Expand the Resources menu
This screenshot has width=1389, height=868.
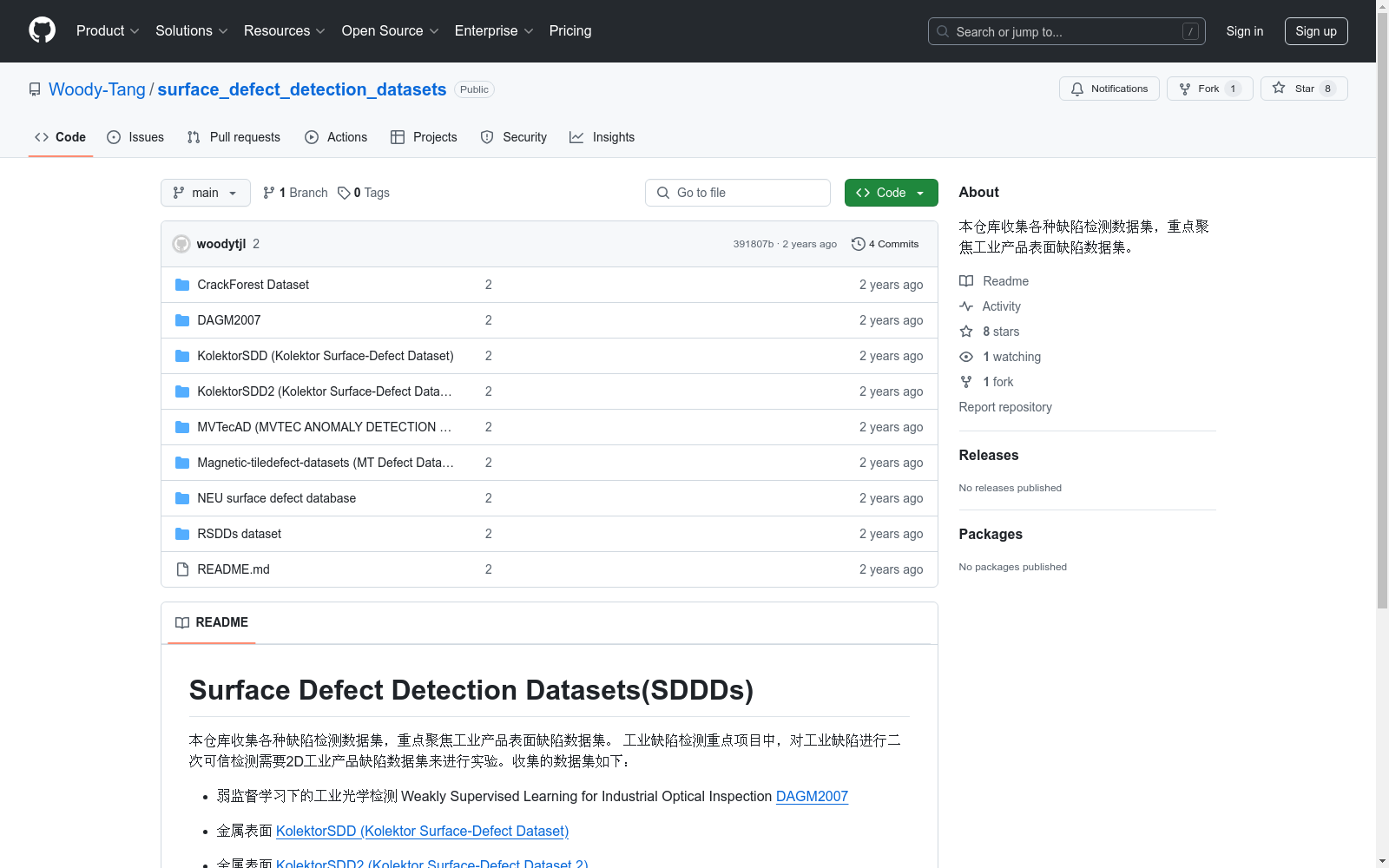click(285, 30)
